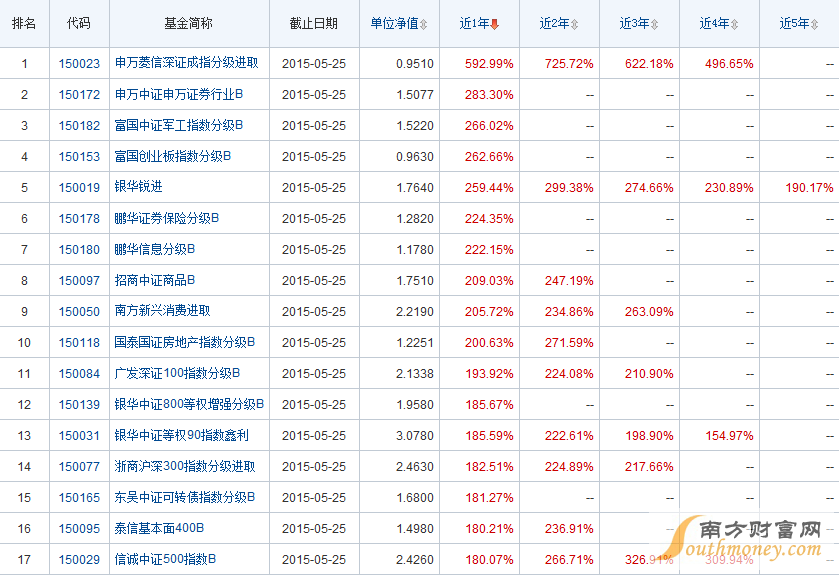The height and width of the screenshot is (575, 839).
Task: Open fund code 150165
Action: pos(79,498)
